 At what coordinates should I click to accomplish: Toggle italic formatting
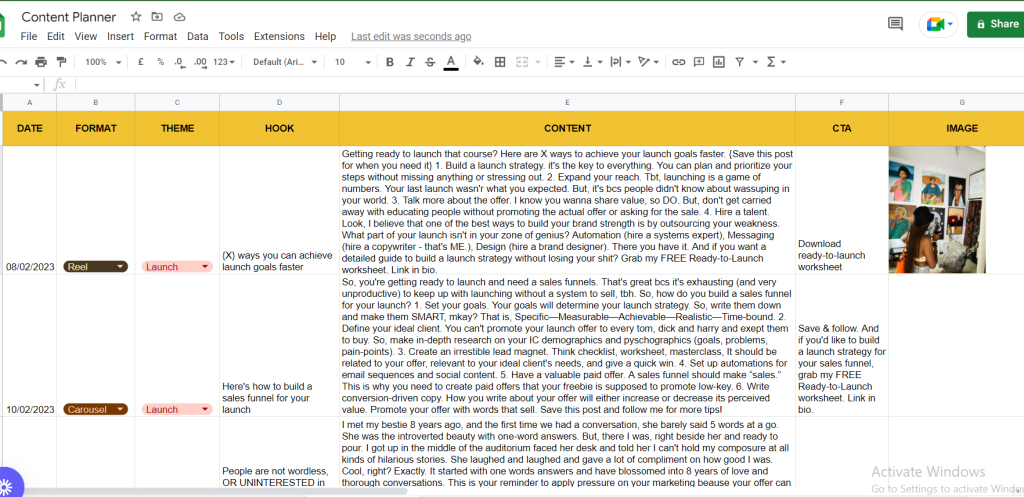tap(410, 62)
